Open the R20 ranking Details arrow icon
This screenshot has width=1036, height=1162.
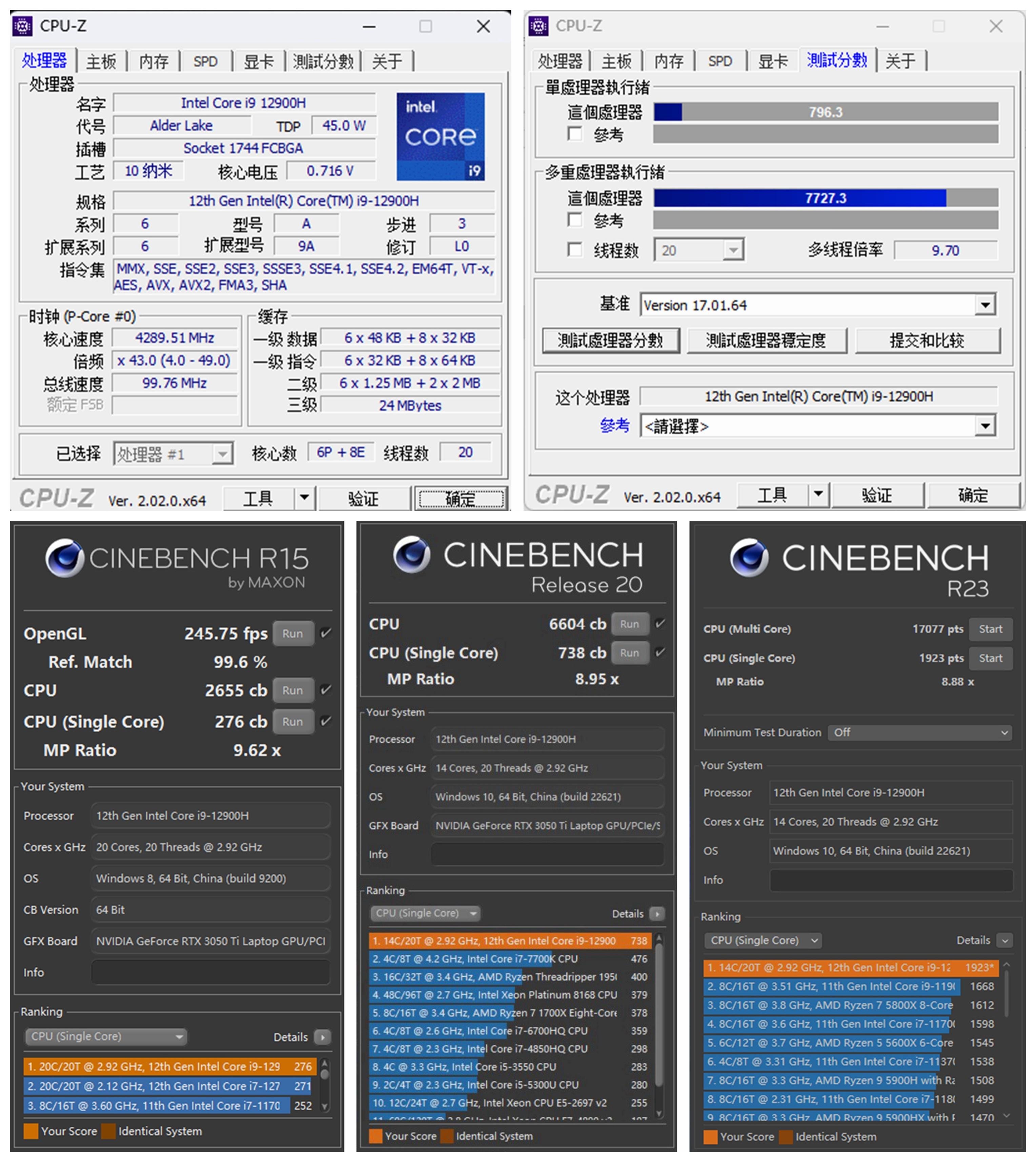click(657, 914)
